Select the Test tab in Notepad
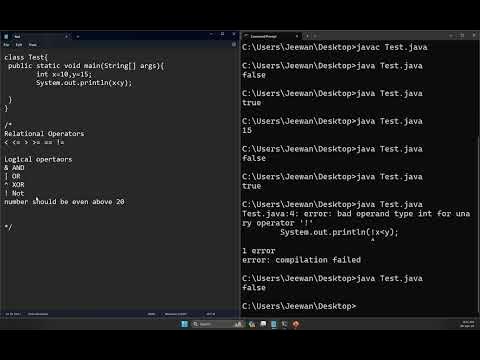Viewport: 480px width, 360px height. point(35,36)
